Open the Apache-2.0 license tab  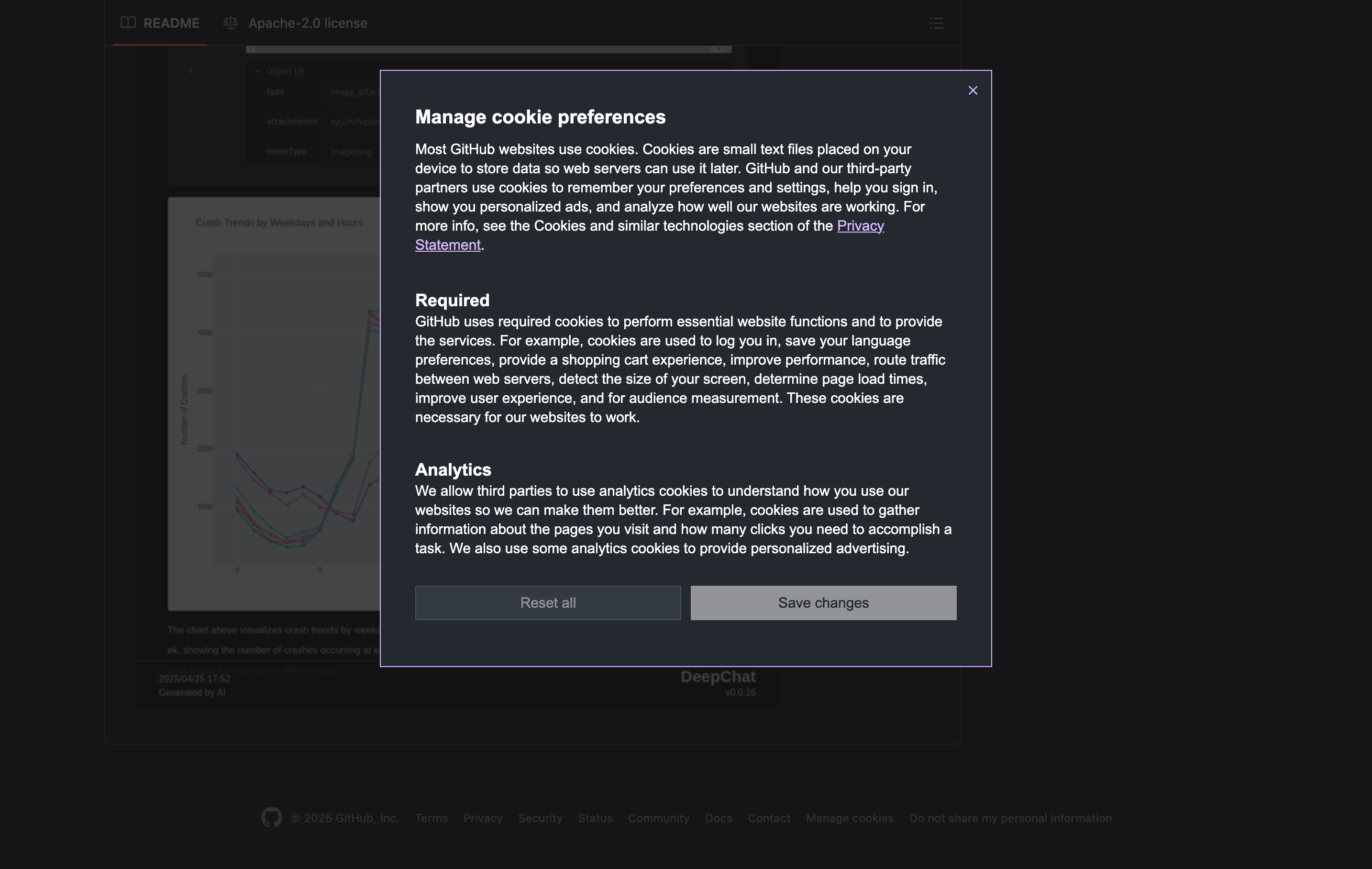307,23
